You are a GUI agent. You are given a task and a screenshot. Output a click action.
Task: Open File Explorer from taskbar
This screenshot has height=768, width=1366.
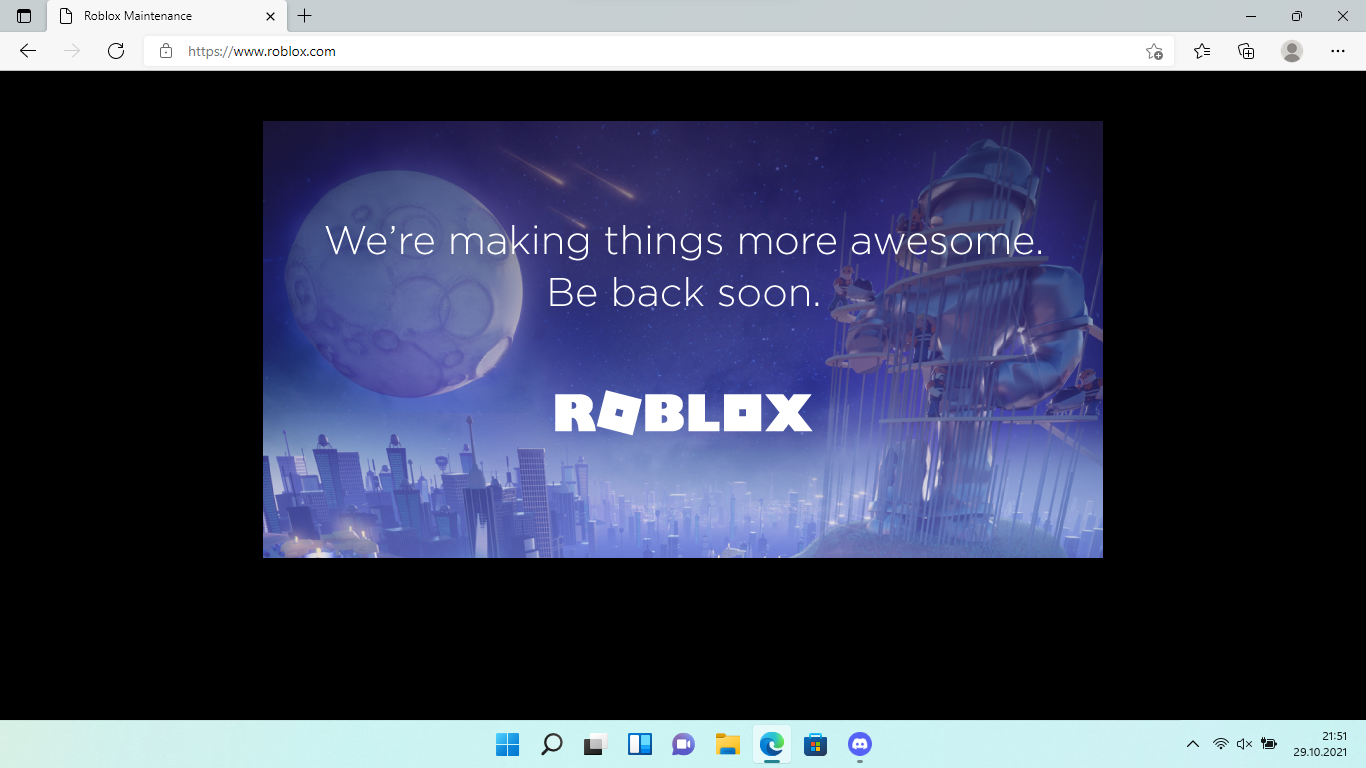coord(727,744)
